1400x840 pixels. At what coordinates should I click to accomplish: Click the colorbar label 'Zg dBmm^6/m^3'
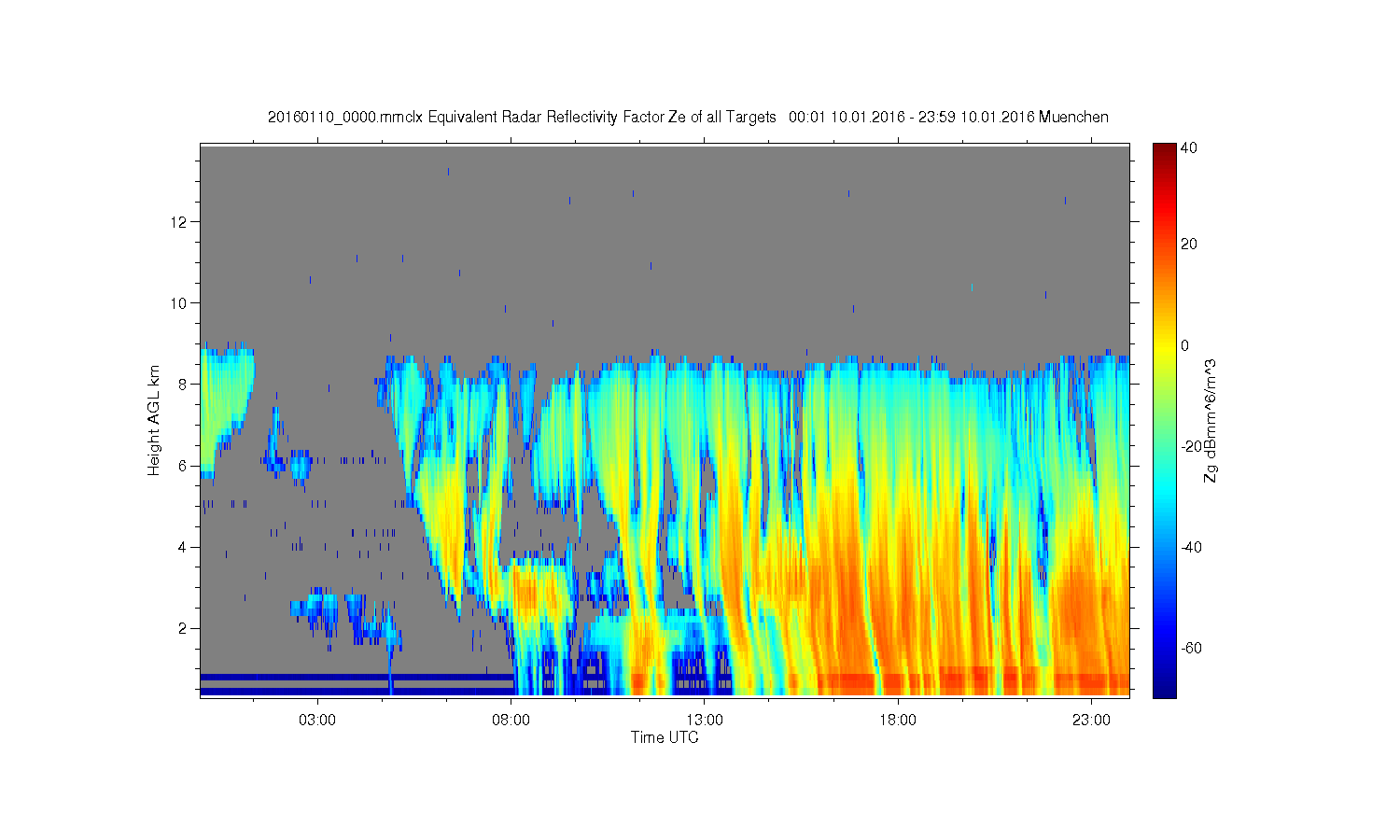tap(1211, 420)
